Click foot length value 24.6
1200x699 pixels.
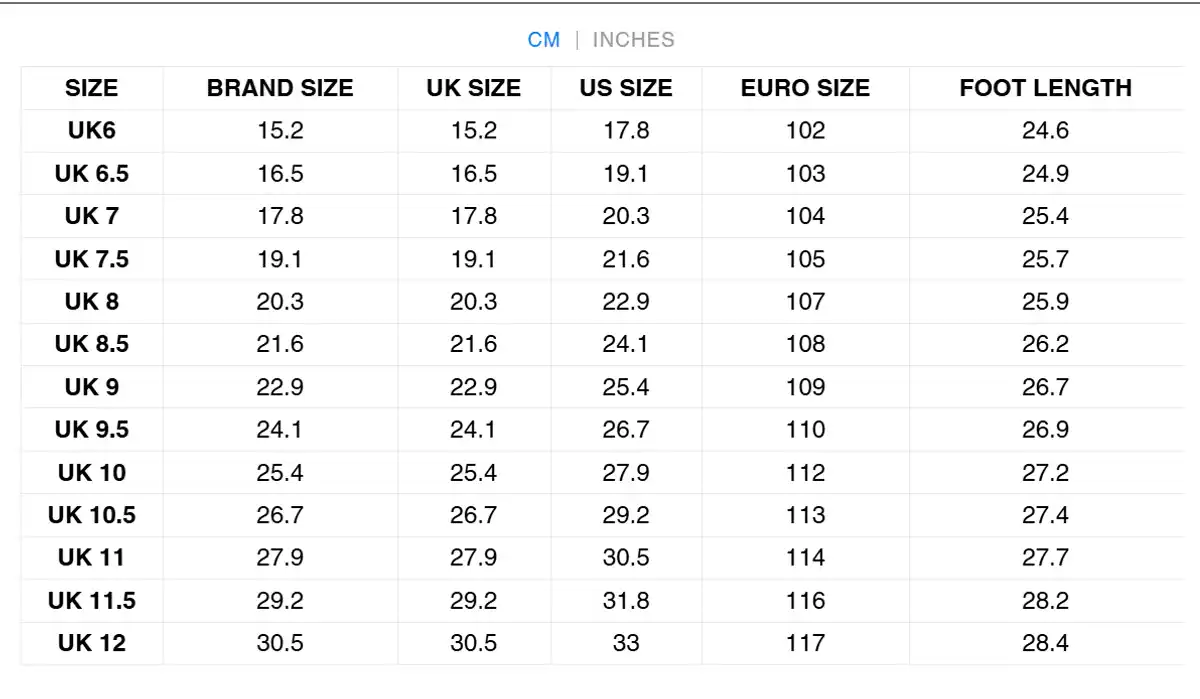(1045, 130)
